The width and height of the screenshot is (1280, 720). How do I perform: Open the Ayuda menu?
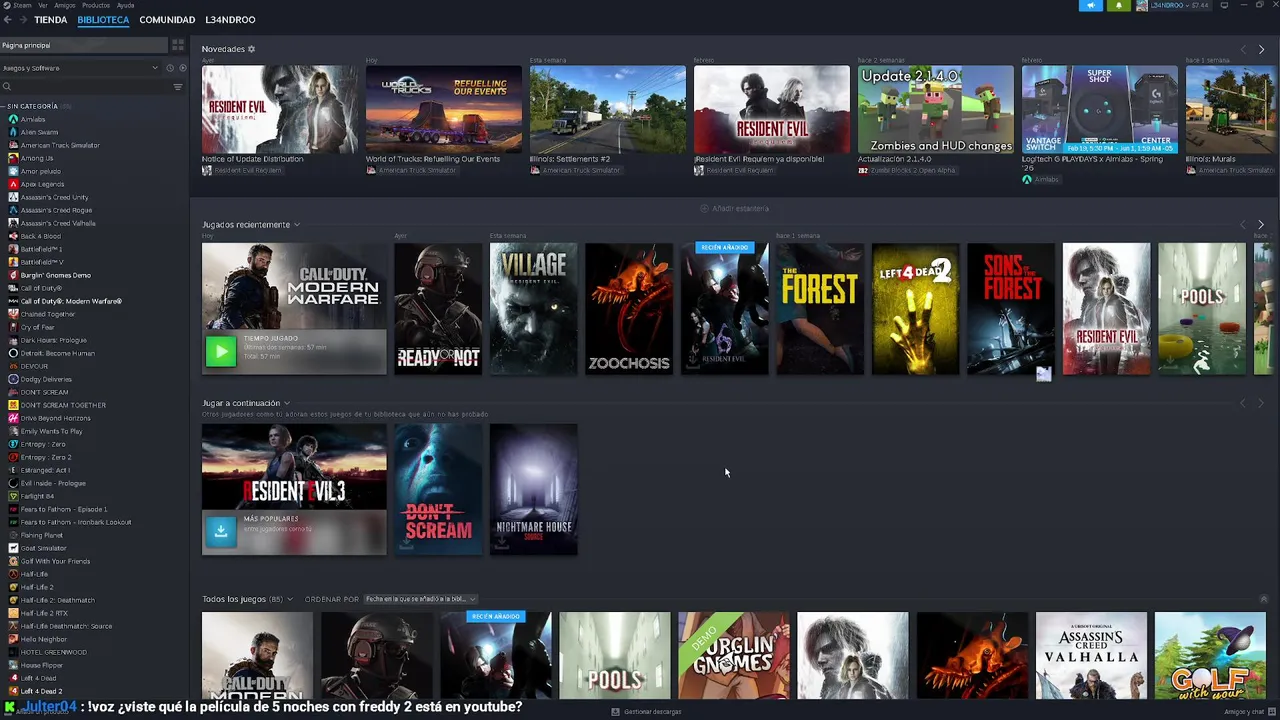click(125, 5)
